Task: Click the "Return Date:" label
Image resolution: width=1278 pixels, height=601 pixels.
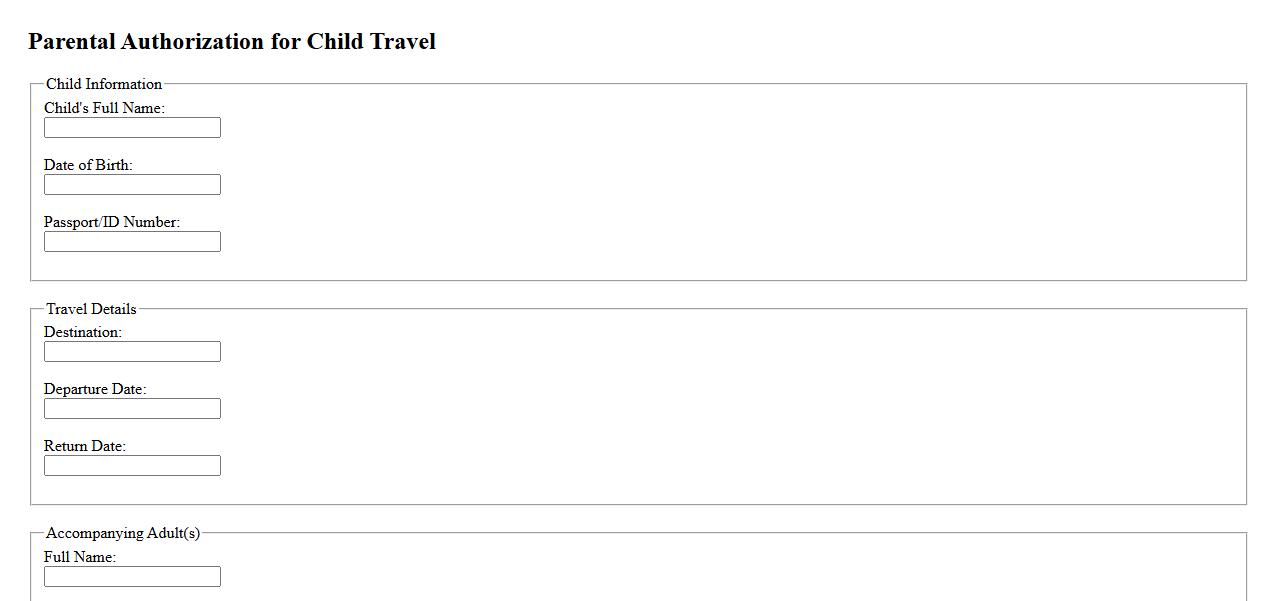Action: [x=85, y=446]
